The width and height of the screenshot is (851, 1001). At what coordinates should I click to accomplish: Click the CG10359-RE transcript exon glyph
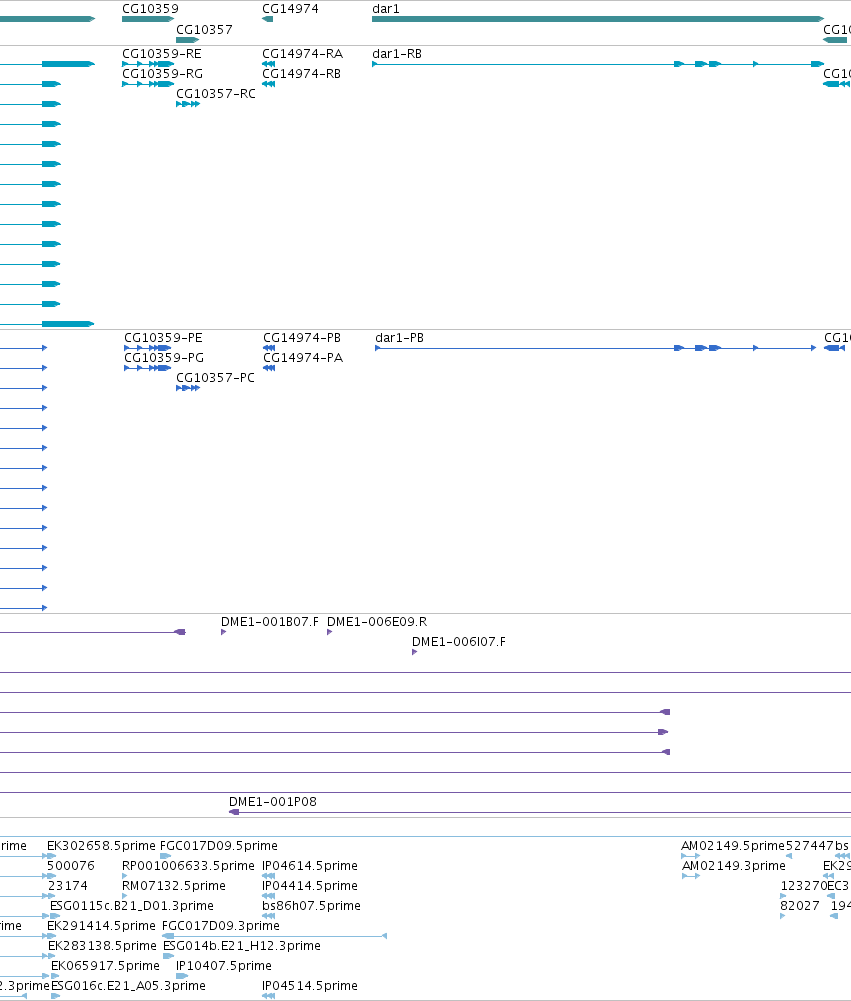147,64
